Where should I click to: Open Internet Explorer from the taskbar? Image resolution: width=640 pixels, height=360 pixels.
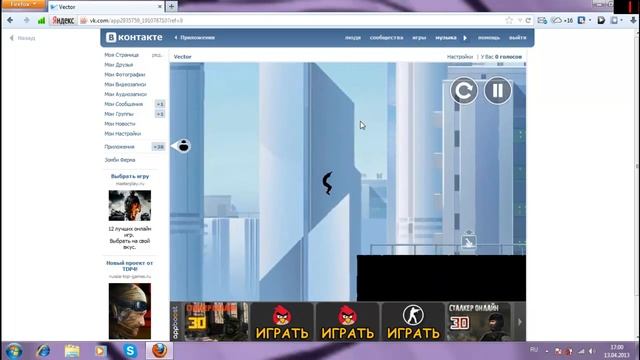(43, 351)
